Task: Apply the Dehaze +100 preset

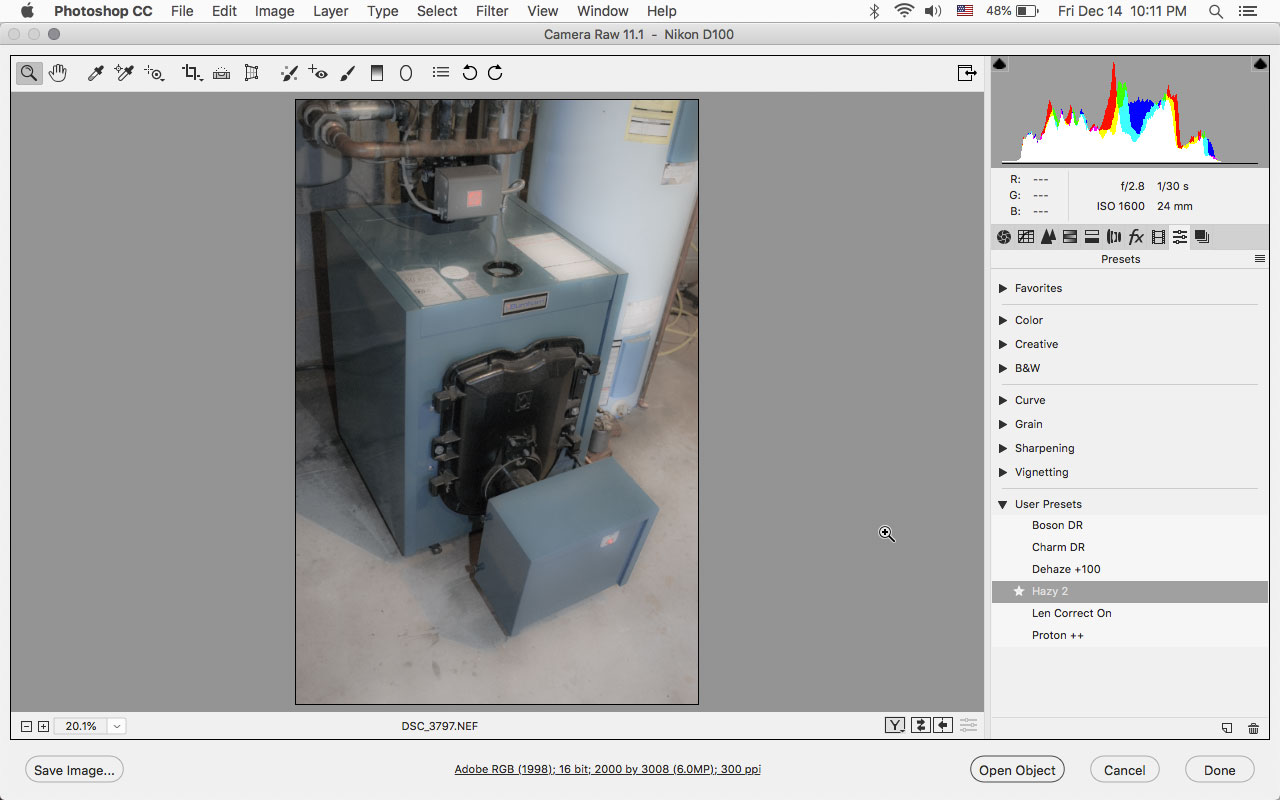Action: click(x=1130, y=569)
